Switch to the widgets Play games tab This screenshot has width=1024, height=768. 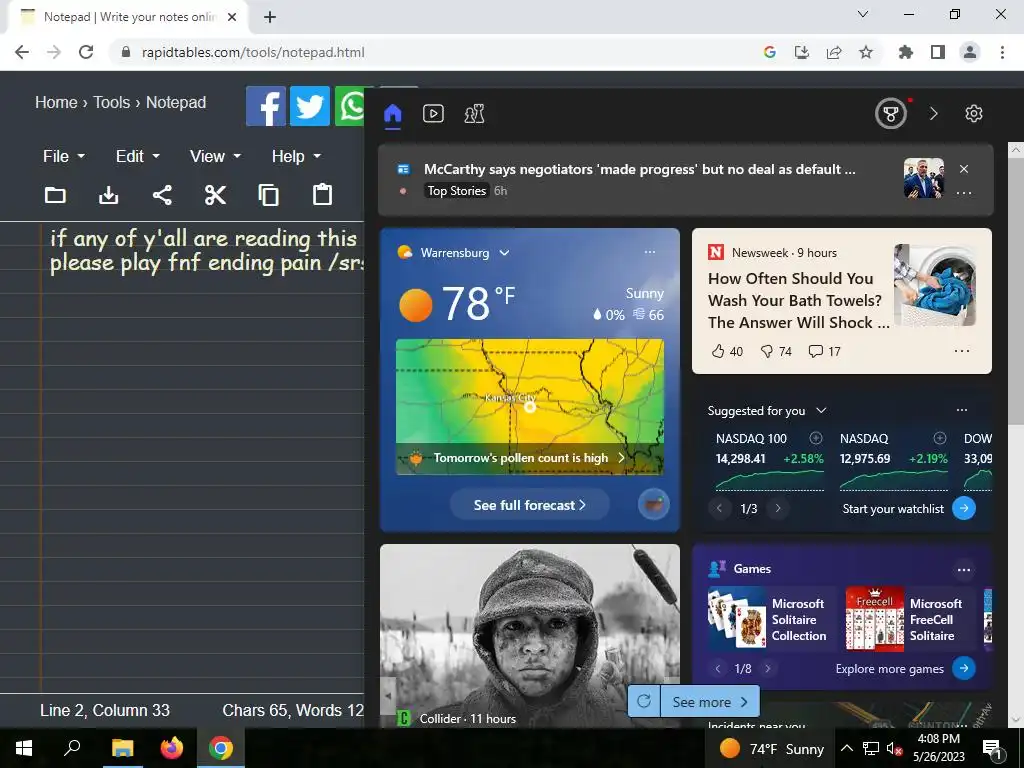(x=474, y=114)
